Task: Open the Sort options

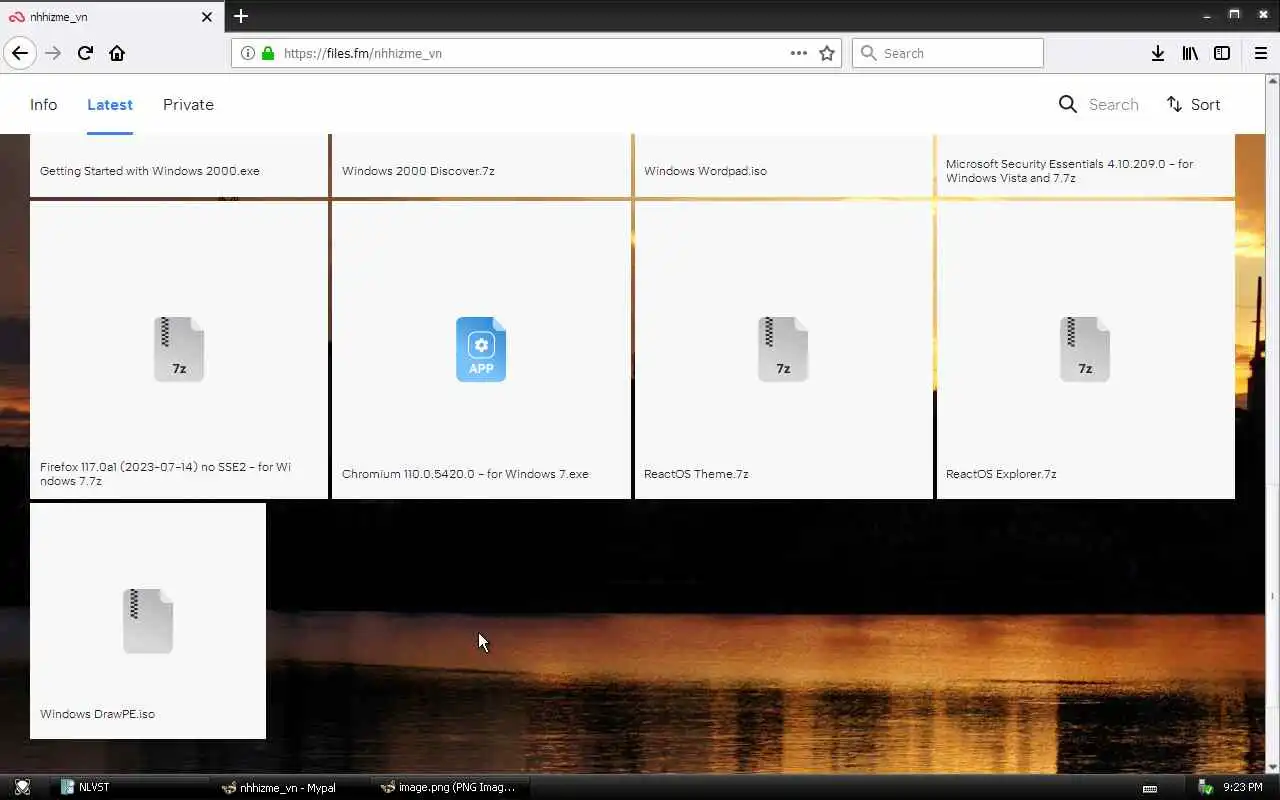Action: [x=1193, y=104]
